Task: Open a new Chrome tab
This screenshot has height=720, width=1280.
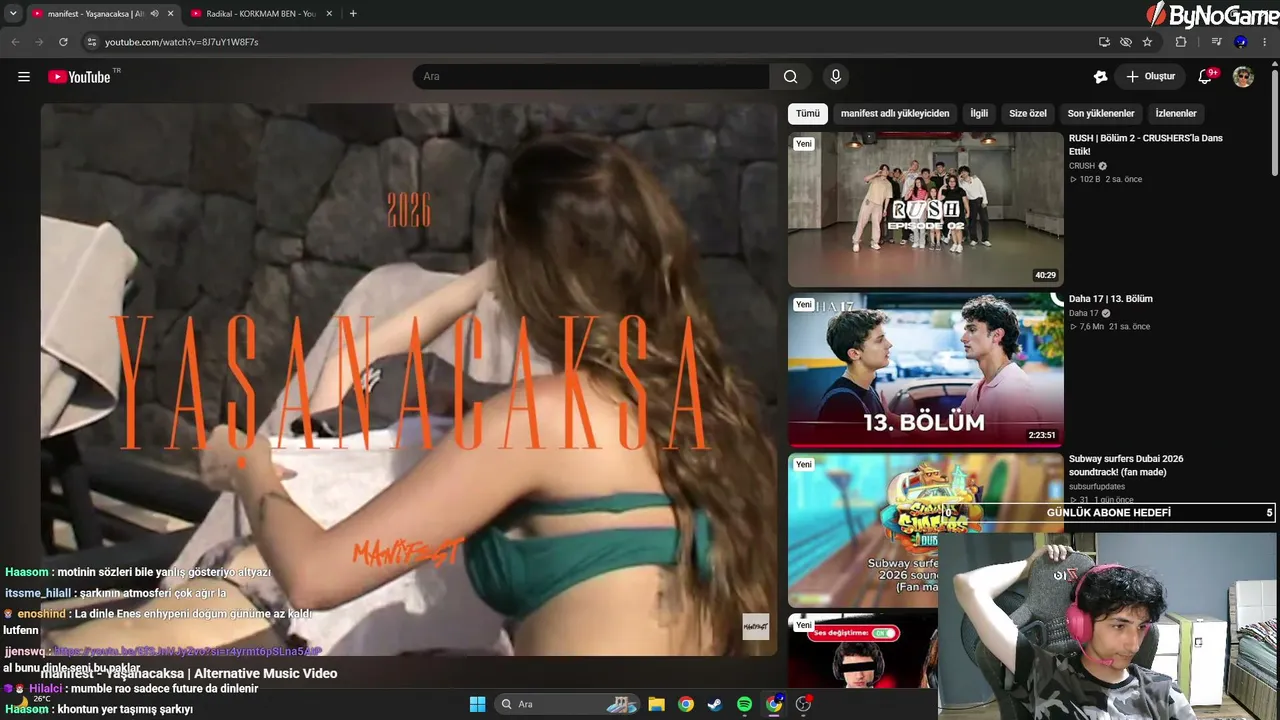Action: pyautogui.click(x=353, y=13)
